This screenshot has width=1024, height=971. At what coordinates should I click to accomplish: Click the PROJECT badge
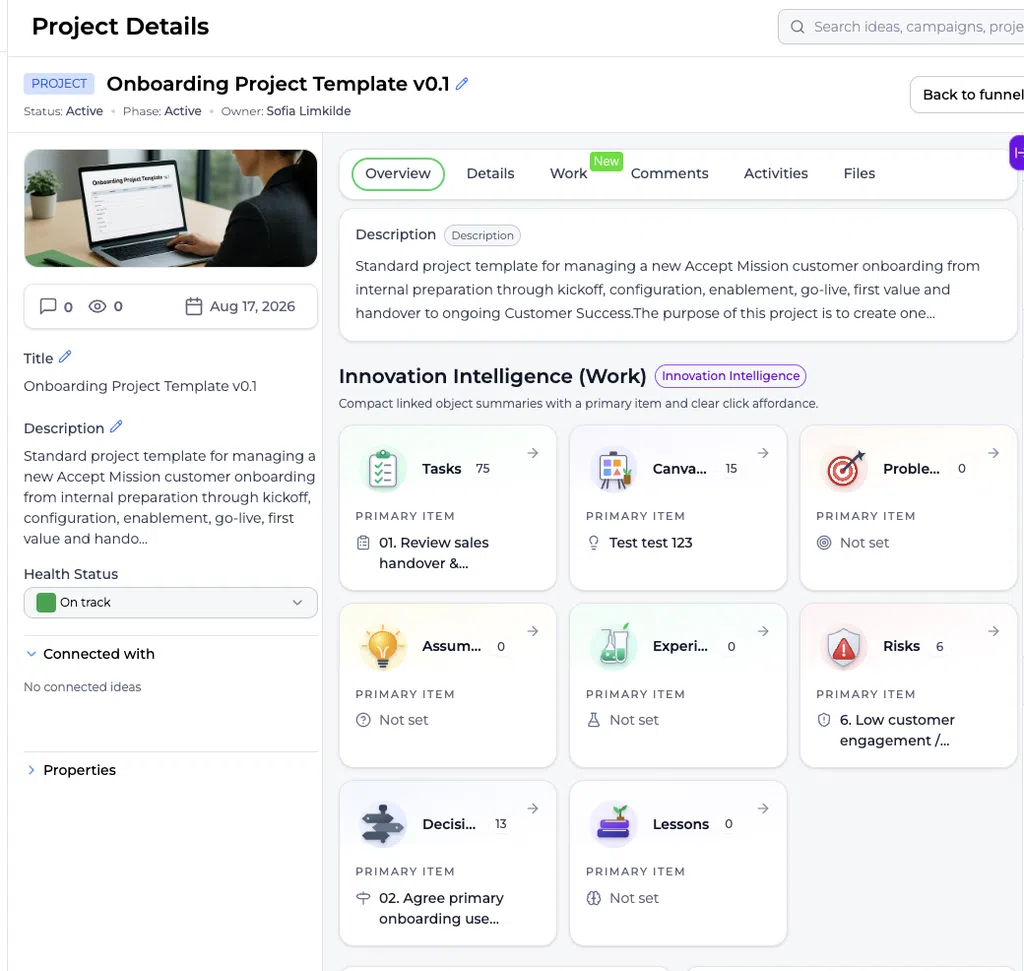pos(59,84)
